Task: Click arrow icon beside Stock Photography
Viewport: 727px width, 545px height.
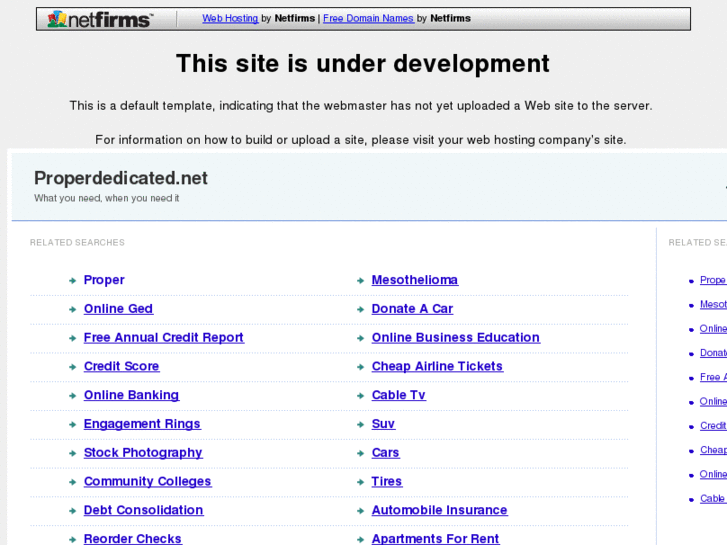Action: (72, 453)
